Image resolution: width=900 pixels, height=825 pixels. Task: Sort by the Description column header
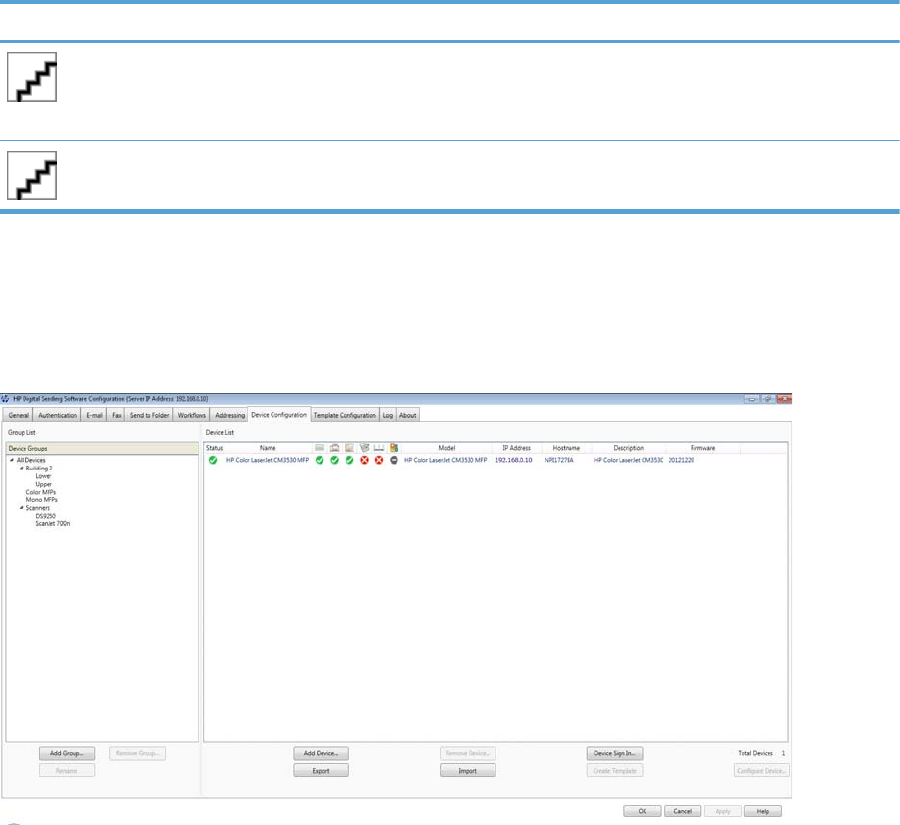click(x=629, y=448)
